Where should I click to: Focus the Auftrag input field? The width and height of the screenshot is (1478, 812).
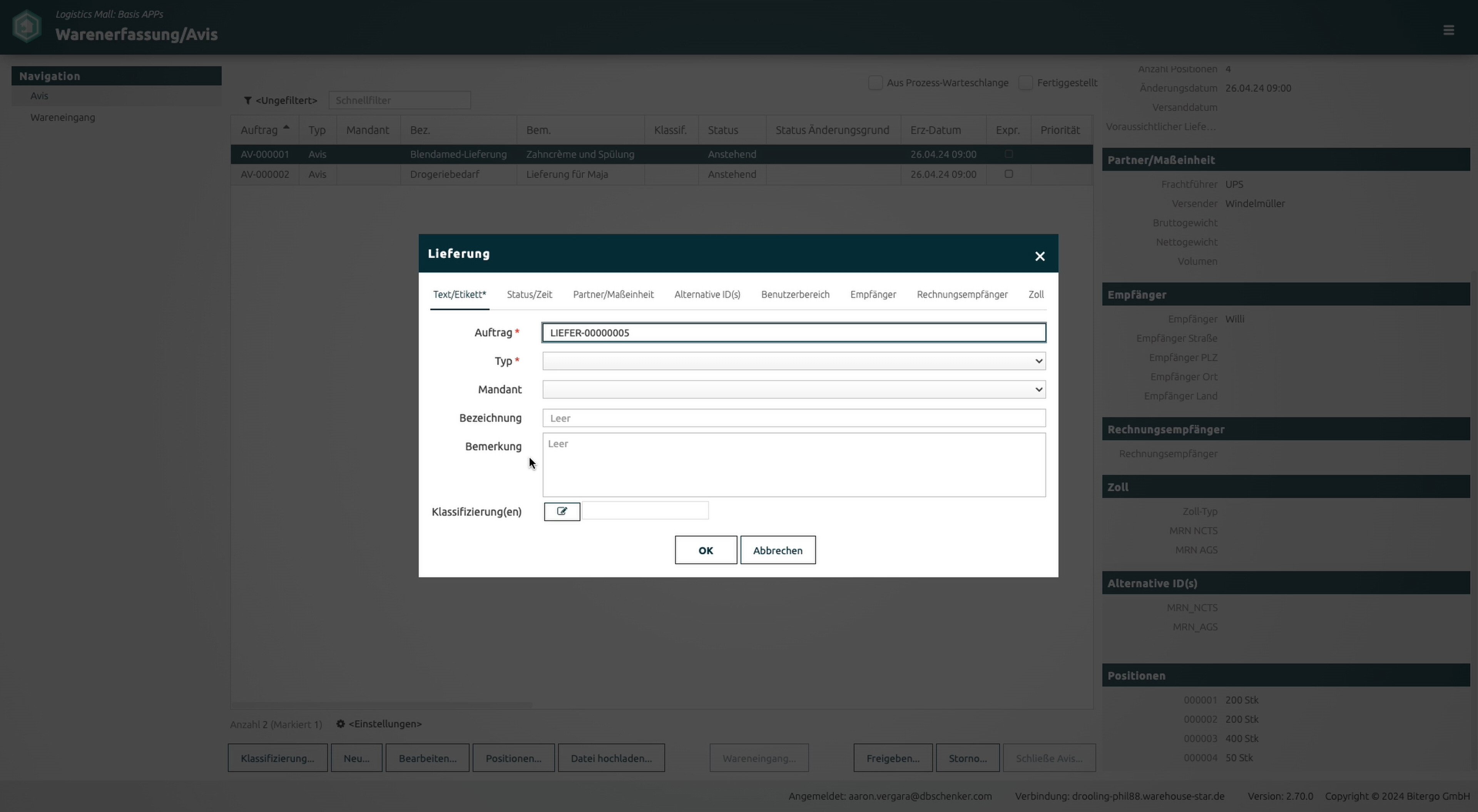794,333
